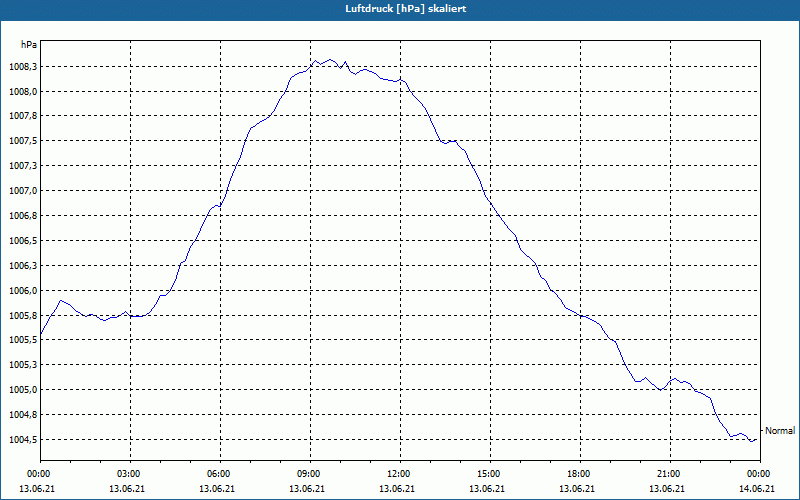Select the 1007,3 axis label
Screen dimensions: 800x500
pos(23,166)
